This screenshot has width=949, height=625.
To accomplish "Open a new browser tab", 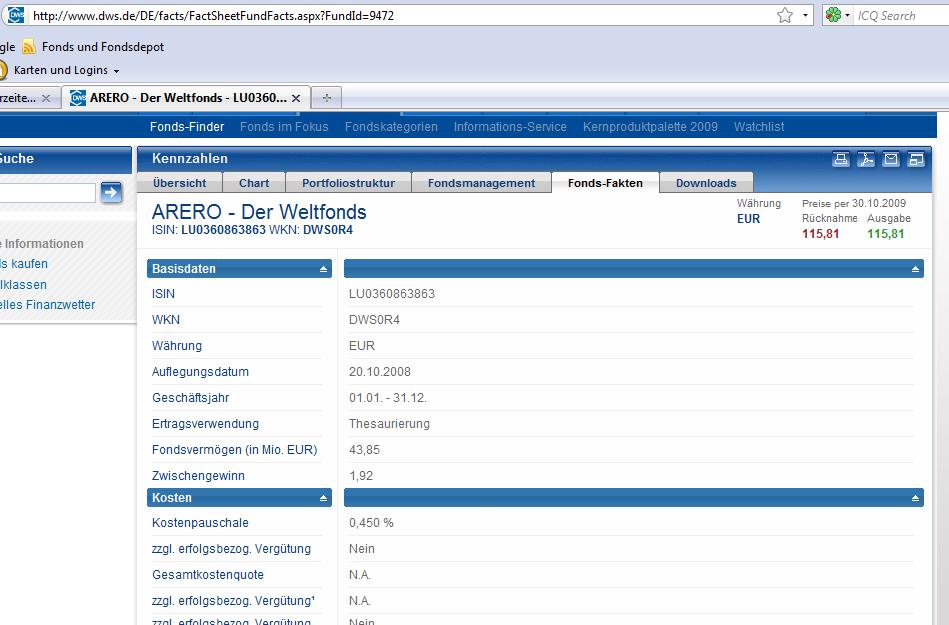I will click(327, 98).
